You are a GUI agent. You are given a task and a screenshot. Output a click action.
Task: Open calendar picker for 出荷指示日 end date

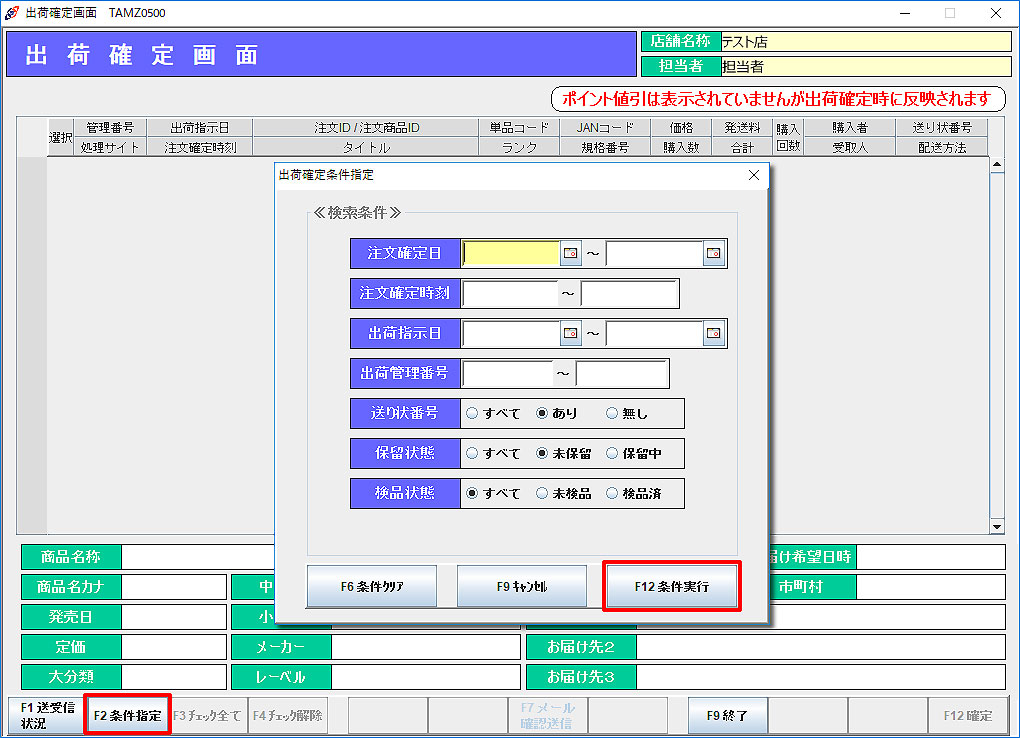714,333
